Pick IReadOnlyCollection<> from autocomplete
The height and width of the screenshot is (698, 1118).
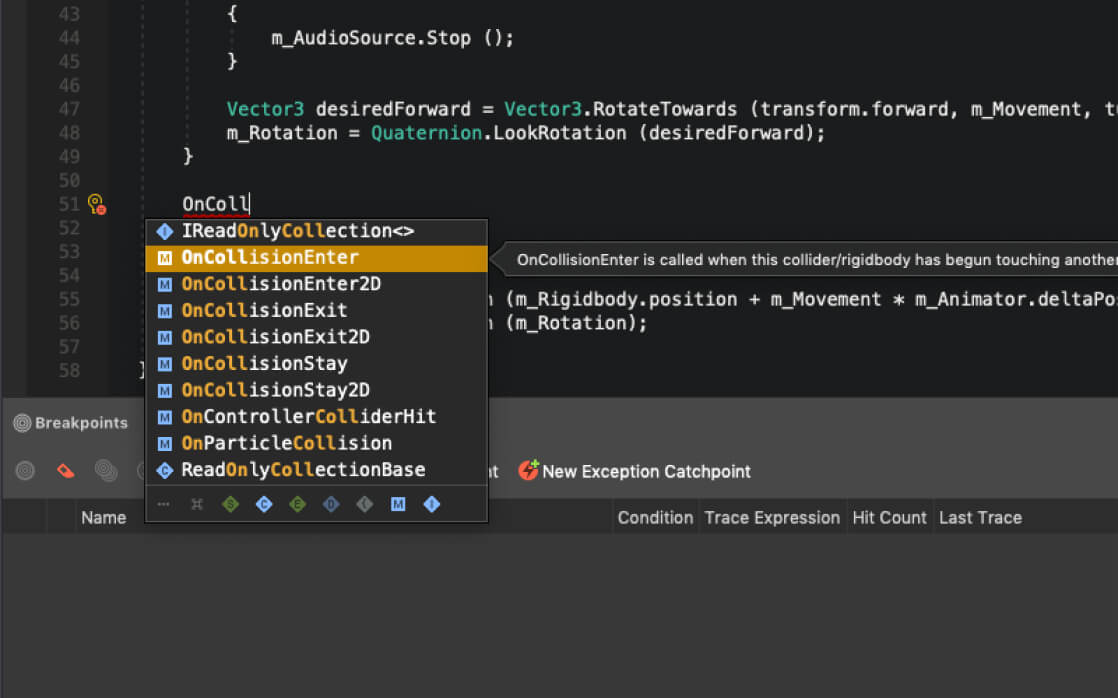pos(297,231)
